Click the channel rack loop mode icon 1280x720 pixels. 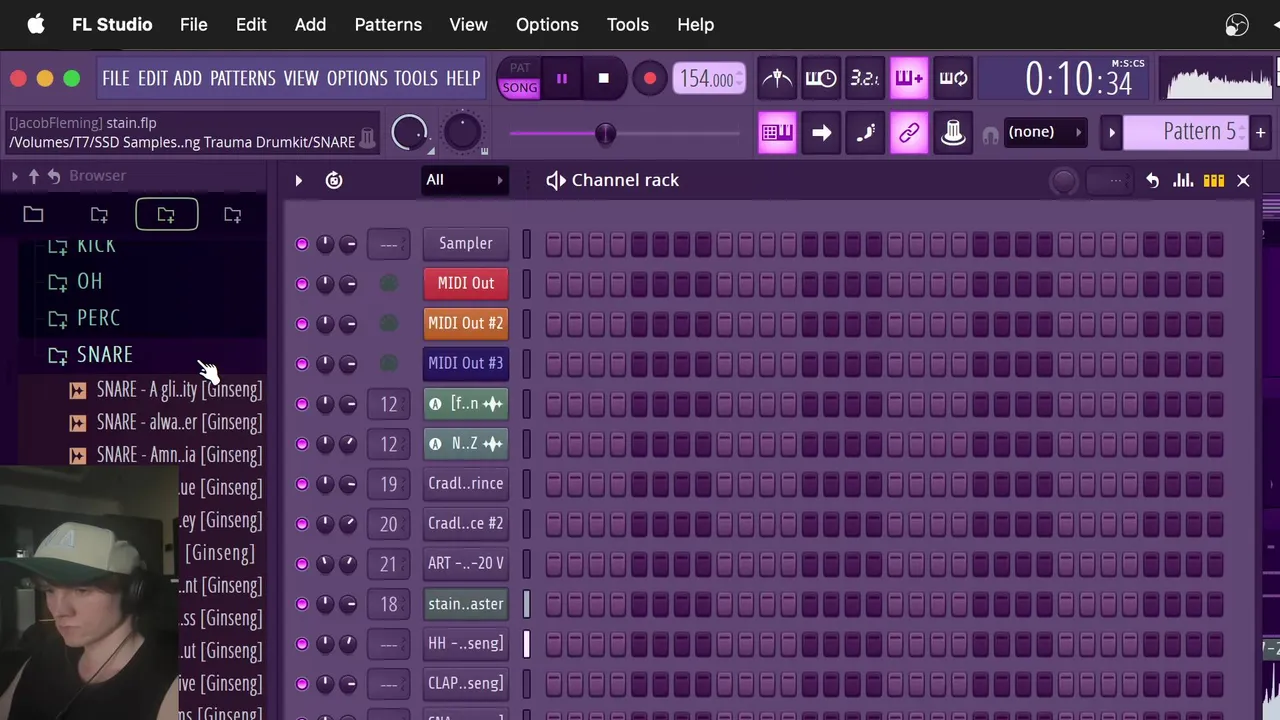pos(334,180)
